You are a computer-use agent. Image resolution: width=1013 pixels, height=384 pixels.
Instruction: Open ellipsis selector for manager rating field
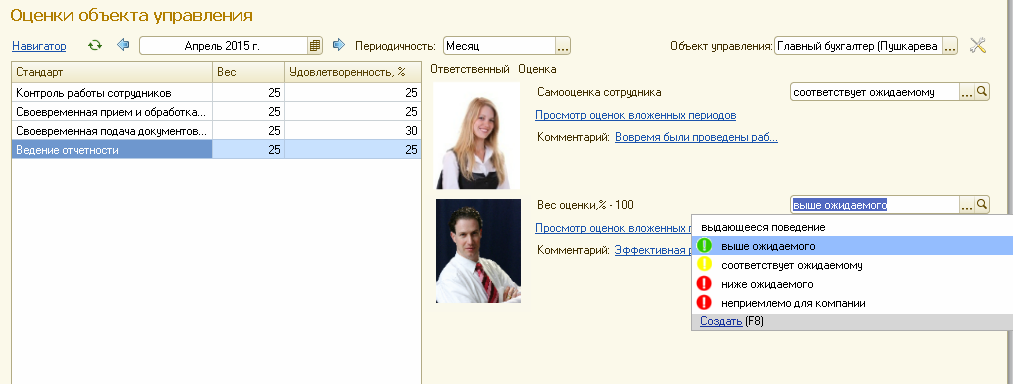967,205
